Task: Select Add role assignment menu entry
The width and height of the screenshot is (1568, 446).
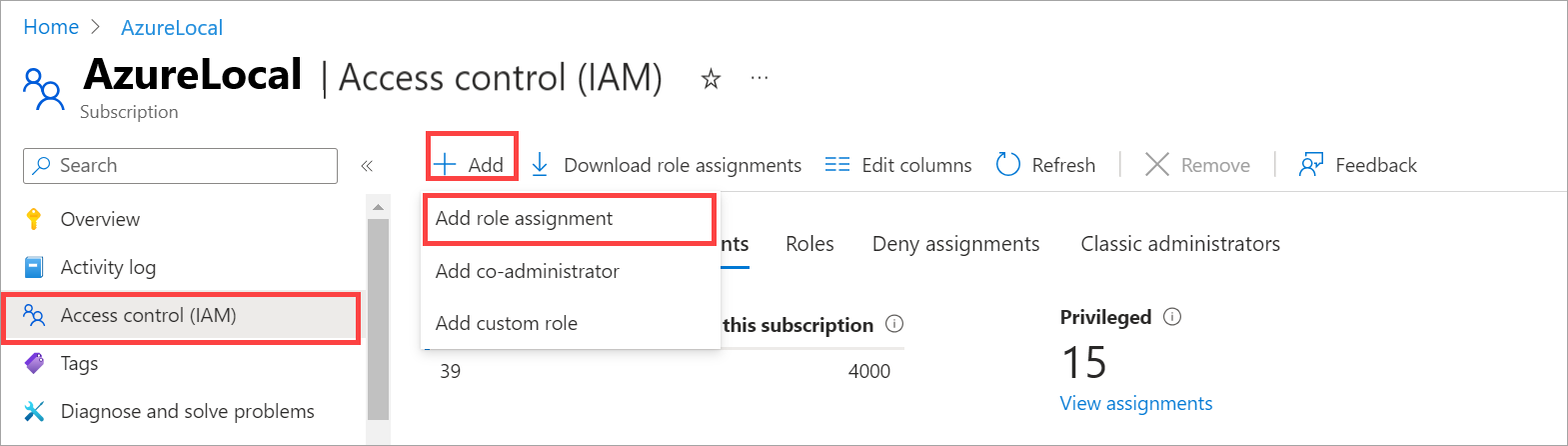Action: (x=569, y=218)
